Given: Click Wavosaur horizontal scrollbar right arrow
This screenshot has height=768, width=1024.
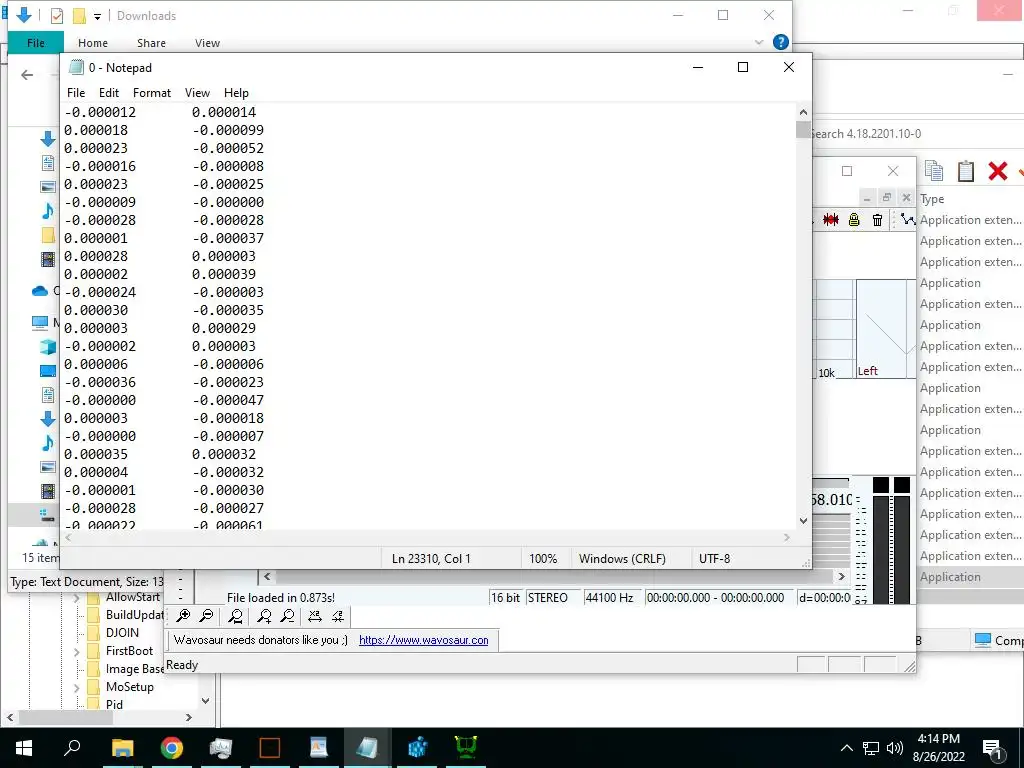Looking at the screenshot, I should pyautogui.click(x=841, y=577).
